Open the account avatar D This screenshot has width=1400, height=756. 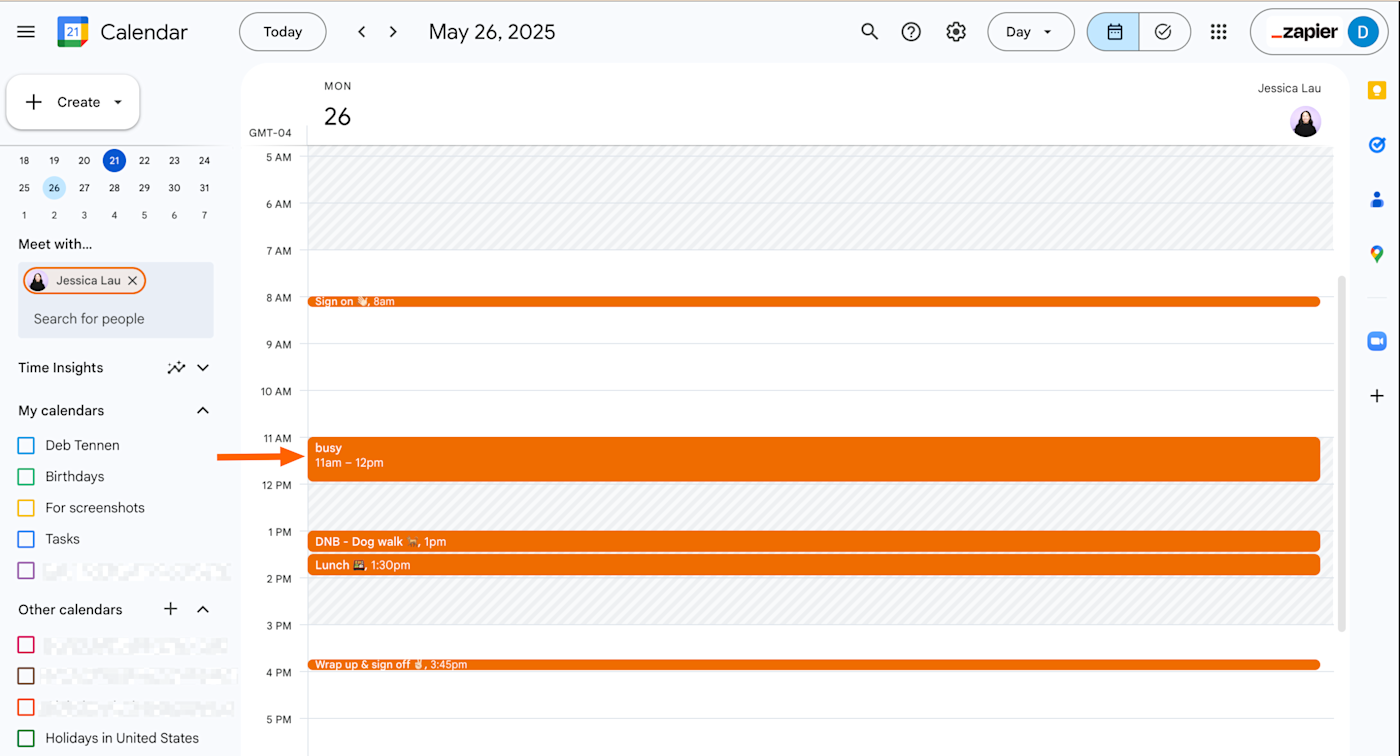click(1362, 32)
